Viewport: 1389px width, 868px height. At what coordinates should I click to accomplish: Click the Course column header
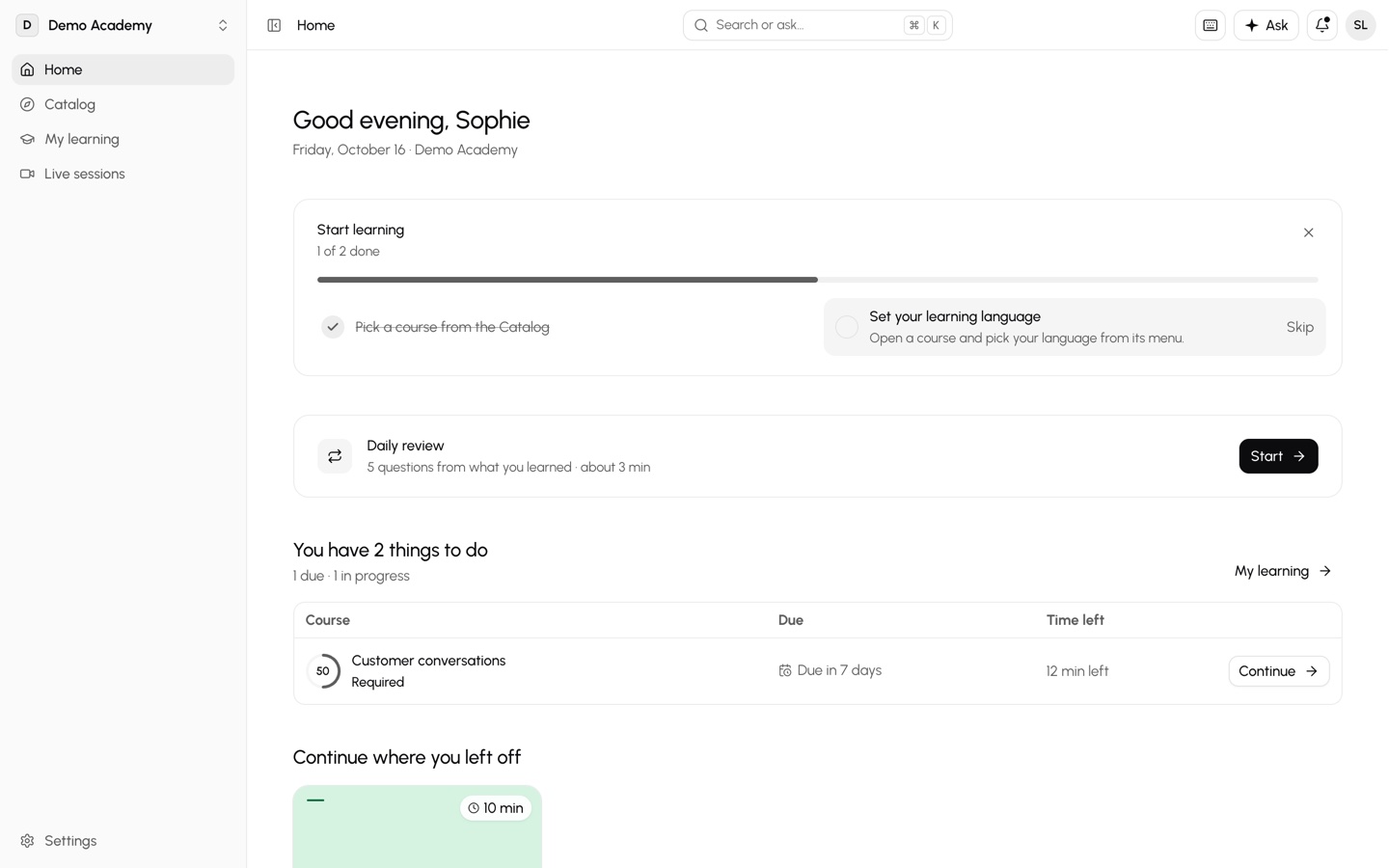[x=328, y=620]
